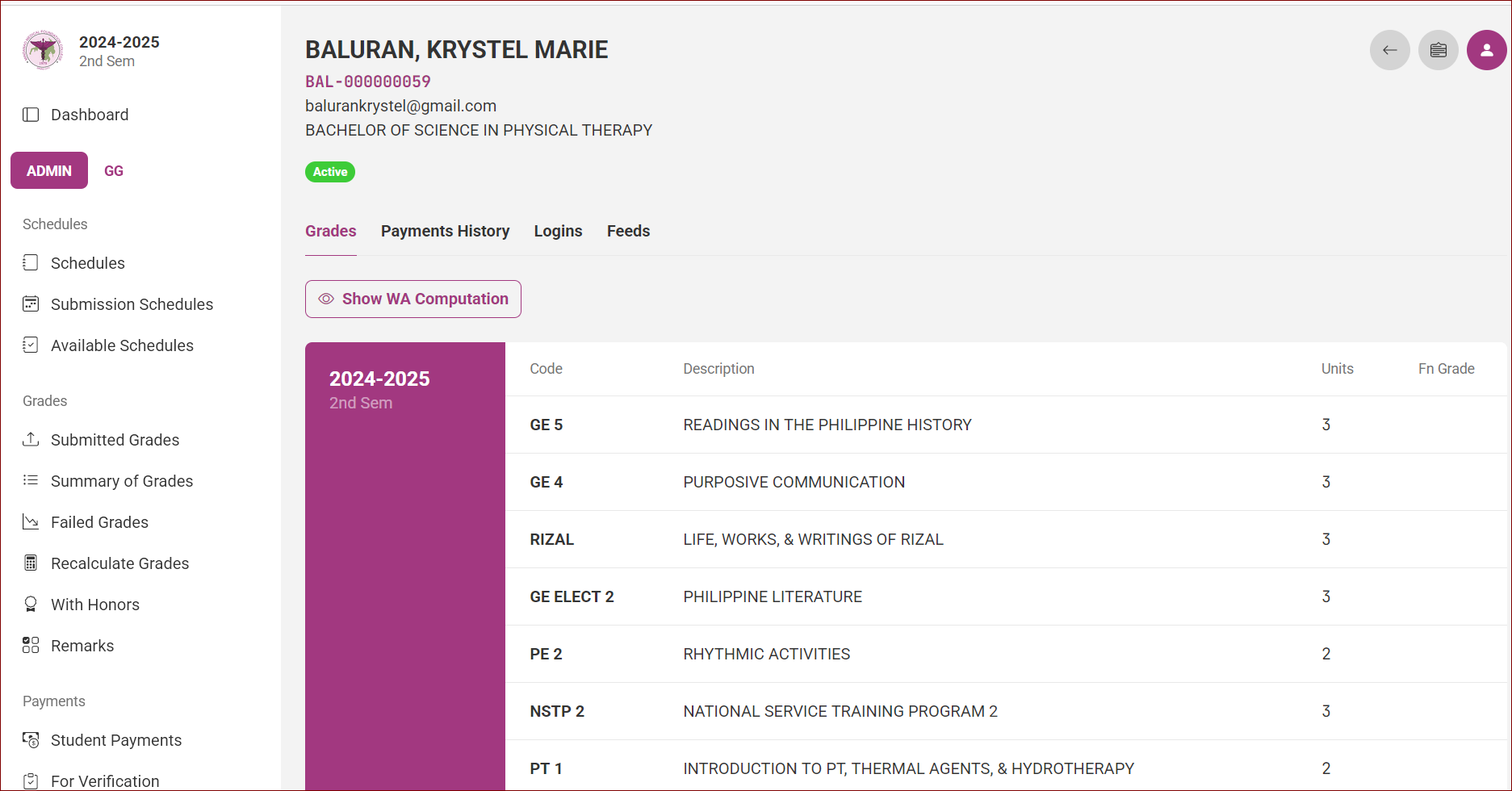Viewport: 1512px width, 791px height.
Task: Open Submission Schedules link
Action: 132,304
